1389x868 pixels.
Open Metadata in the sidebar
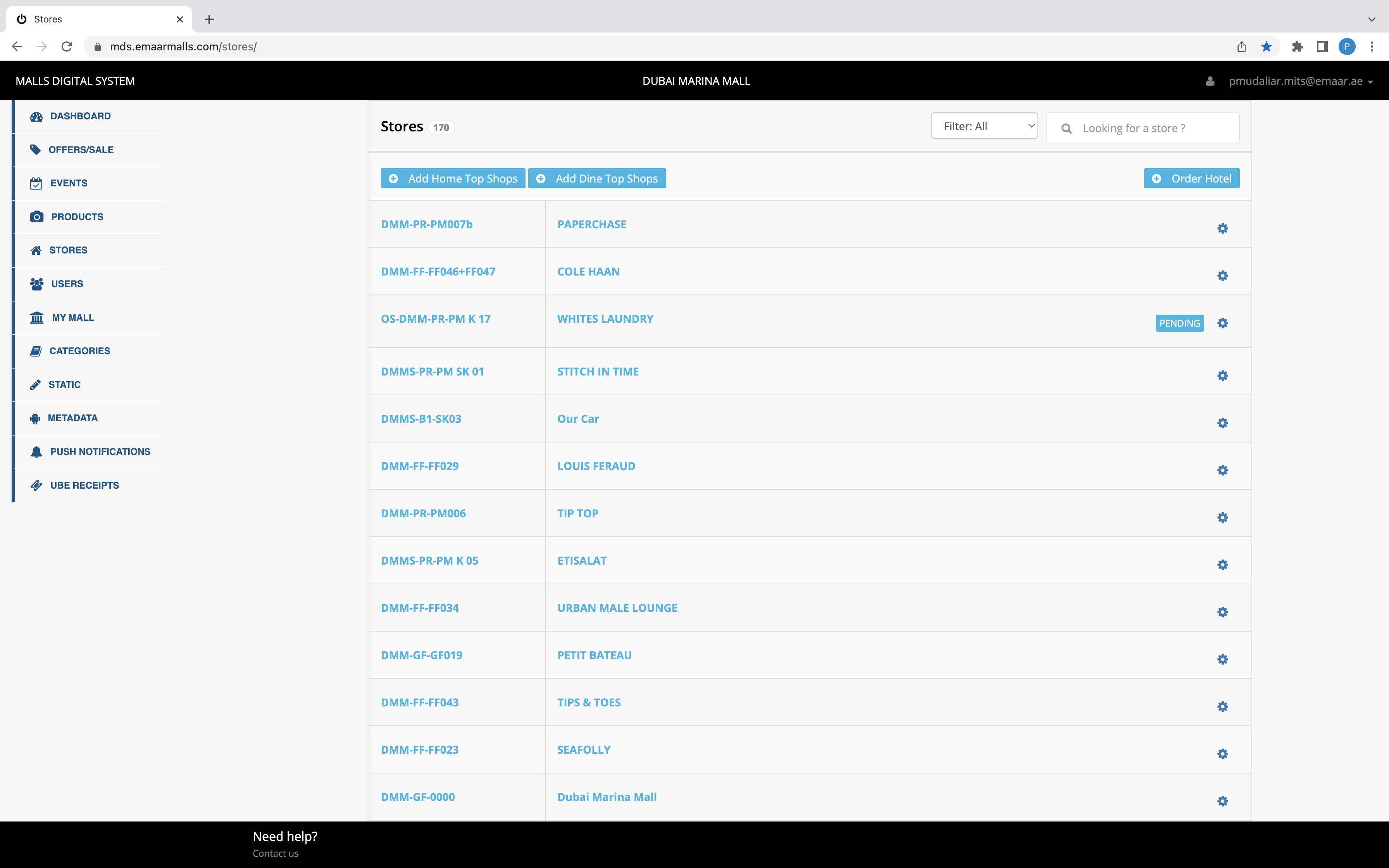tap(72, 418)
